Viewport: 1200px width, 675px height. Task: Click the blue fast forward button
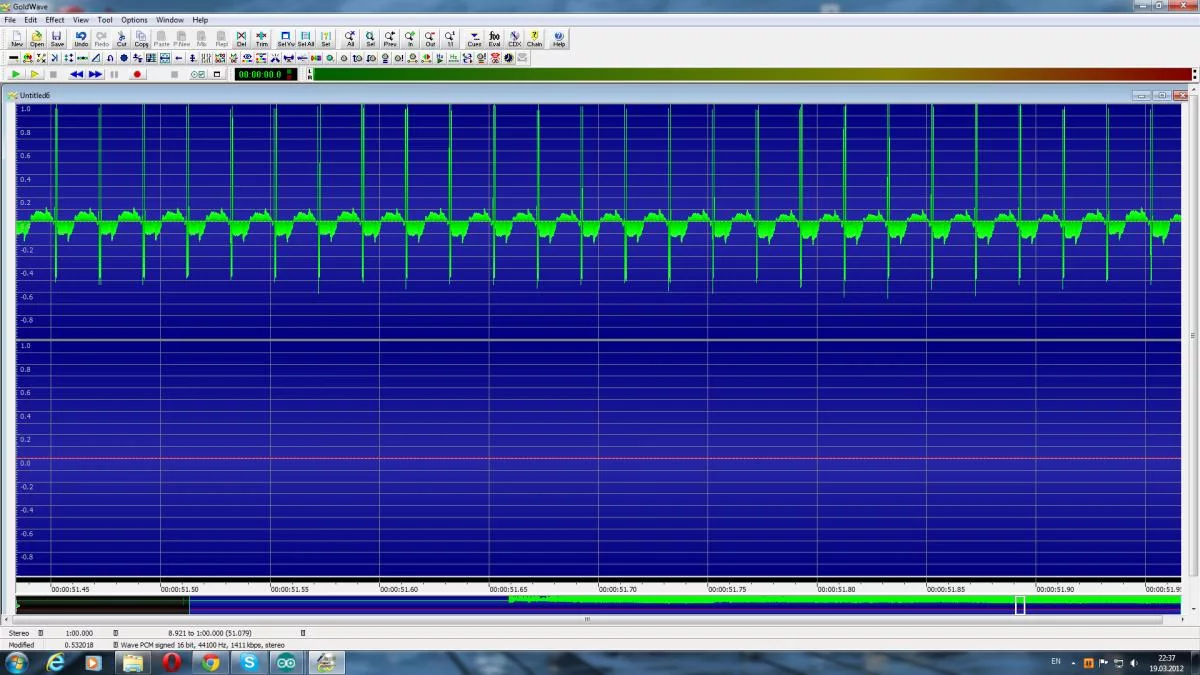(x=95, y=74)
